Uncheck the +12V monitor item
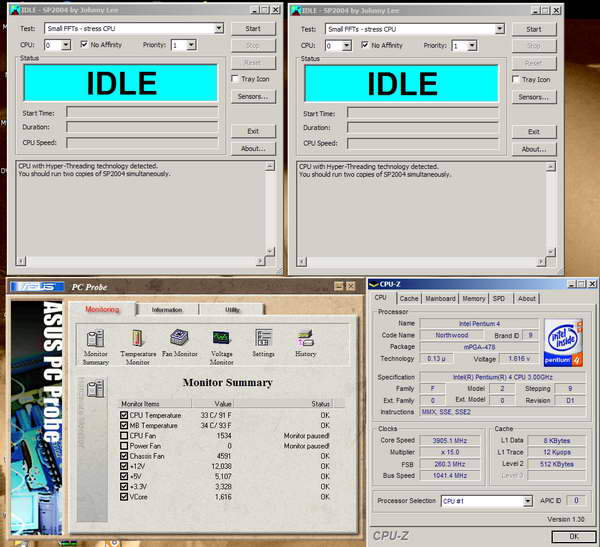The height and width of the screenshot is (547, 600). pyautogui.click(x=124, y=466)
